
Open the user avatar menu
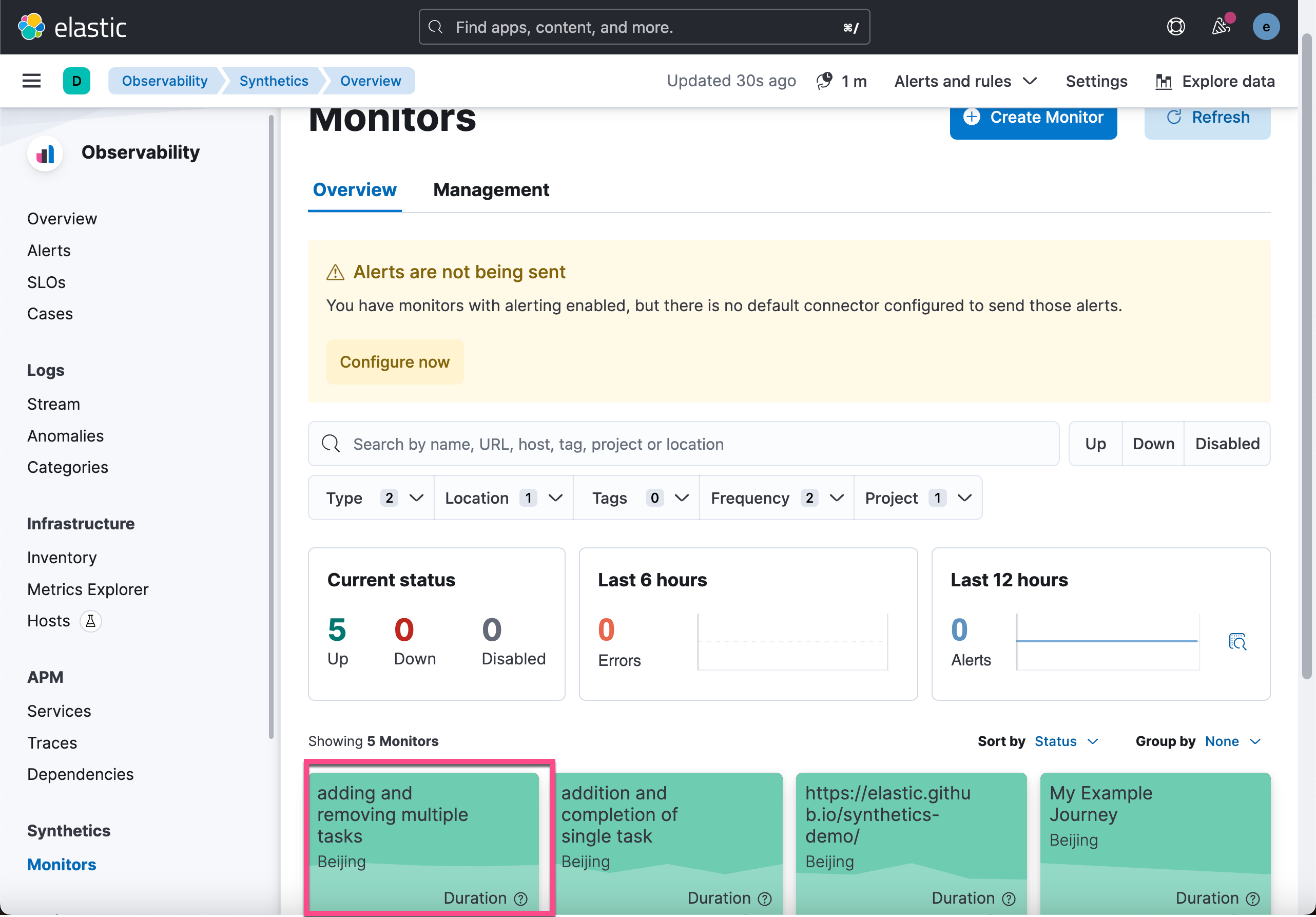point(1266,27)
